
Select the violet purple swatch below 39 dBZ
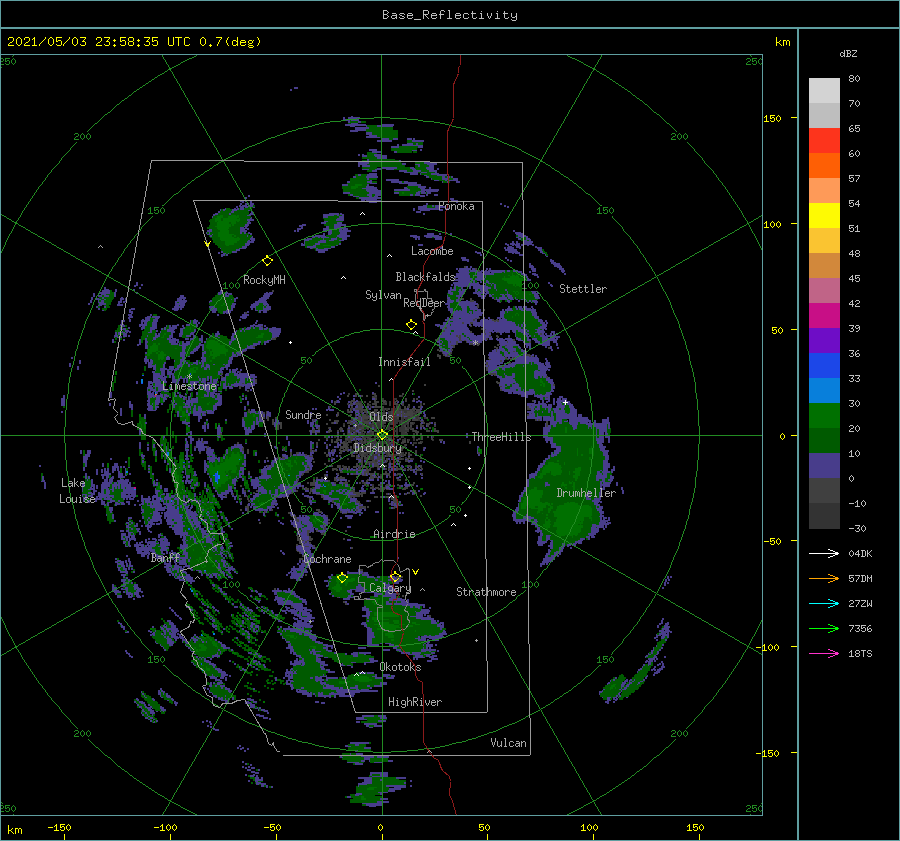click(824, 340)
